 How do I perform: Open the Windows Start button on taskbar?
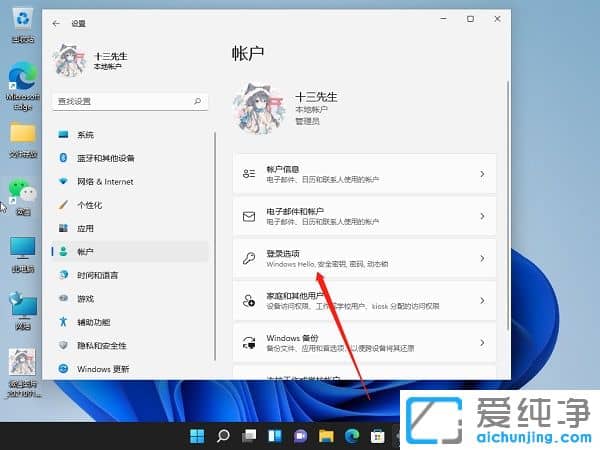[197, 436]
